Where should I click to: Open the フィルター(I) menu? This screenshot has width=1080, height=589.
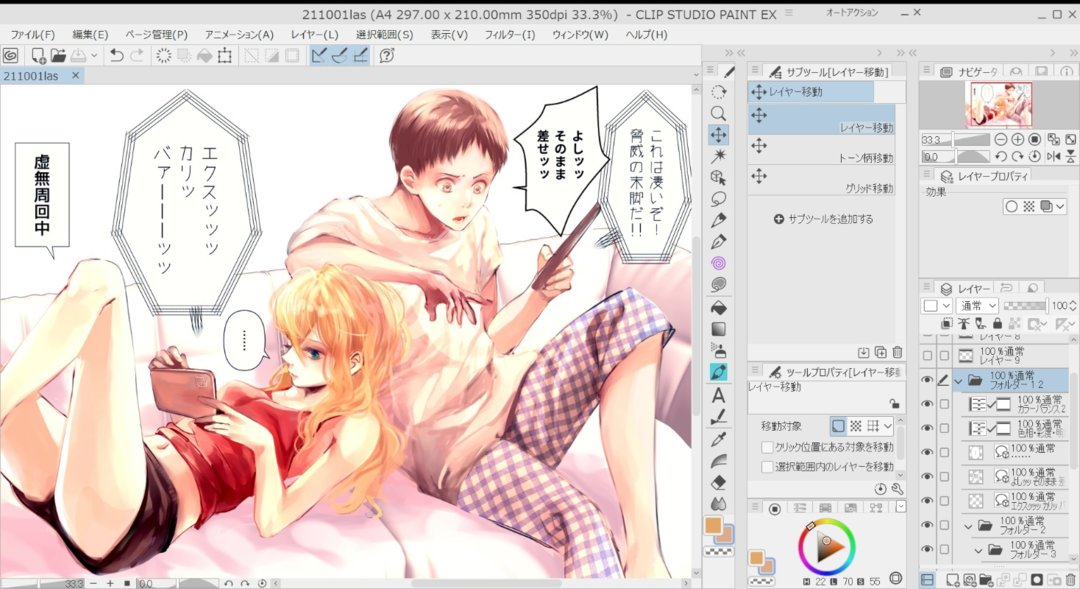click(x=510, y=34)
